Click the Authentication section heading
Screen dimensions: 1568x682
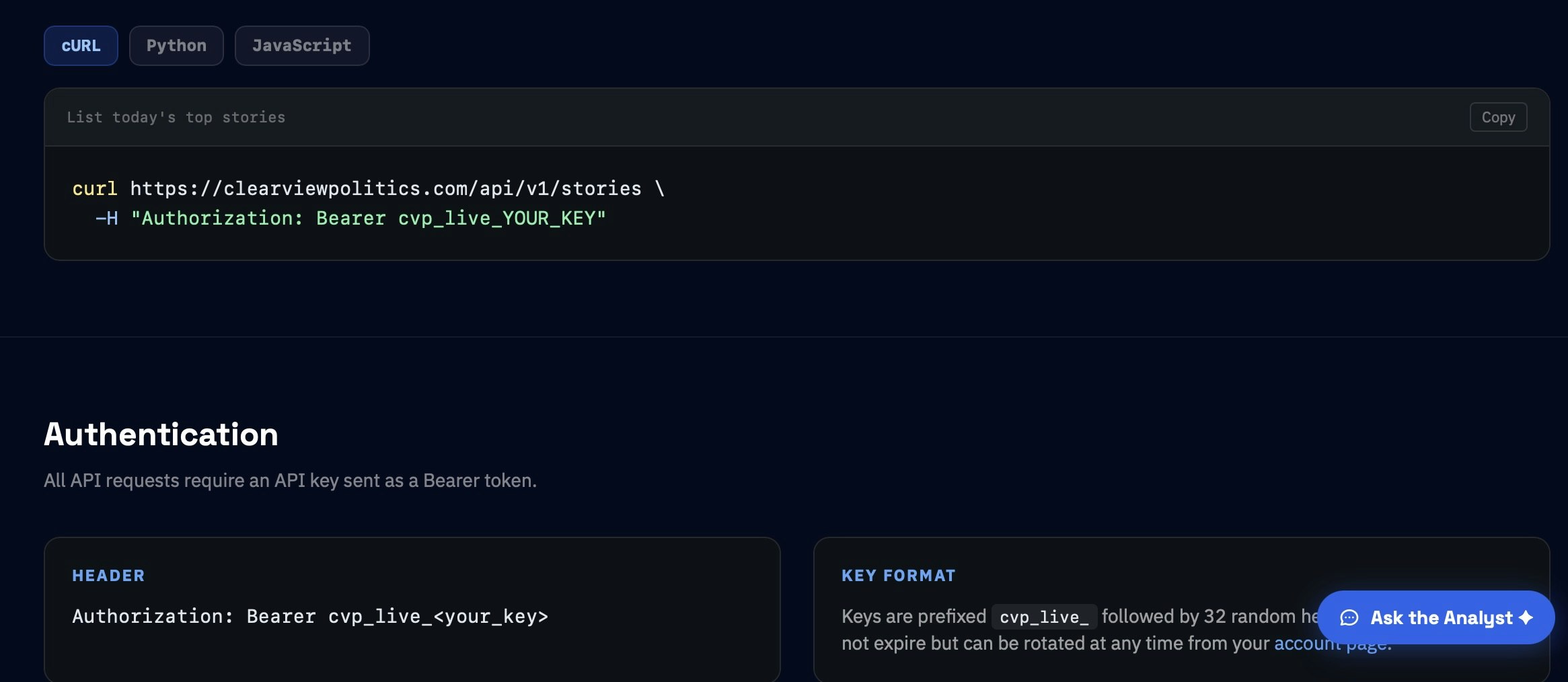pyautogui.click(x=161, y=434)
